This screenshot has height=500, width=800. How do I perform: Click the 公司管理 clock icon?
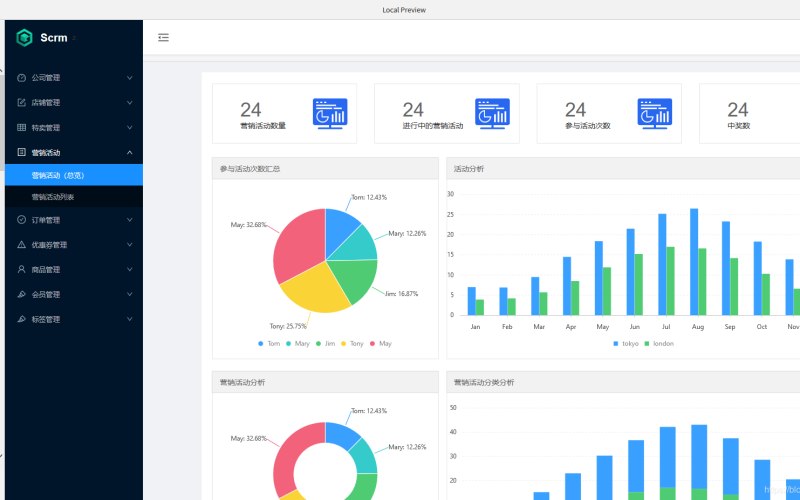point(21,78)
